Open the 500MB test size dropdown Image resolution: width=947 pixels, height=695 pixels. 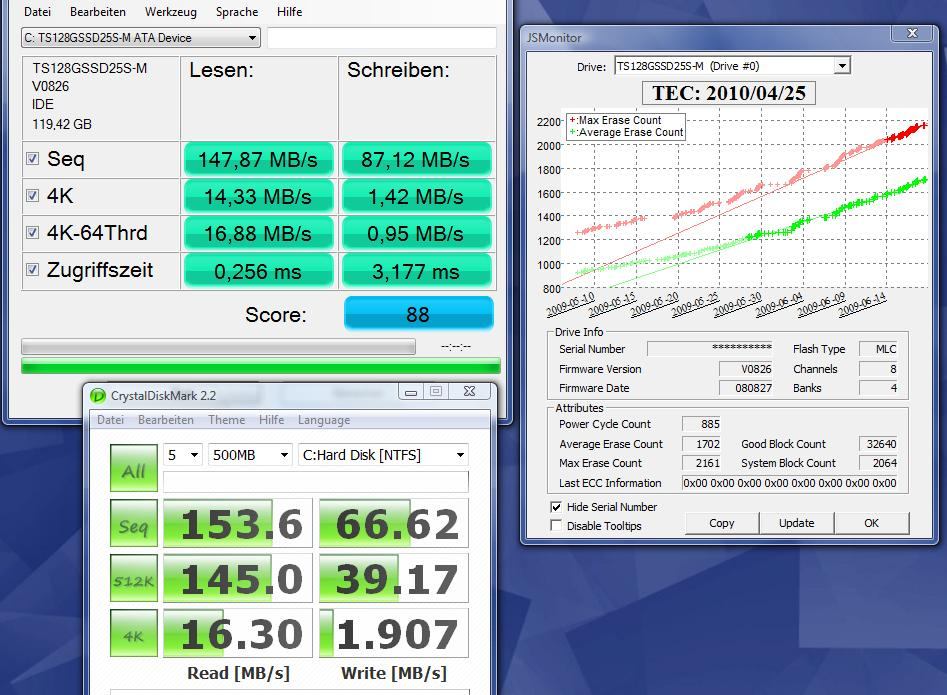pos(250,455)
